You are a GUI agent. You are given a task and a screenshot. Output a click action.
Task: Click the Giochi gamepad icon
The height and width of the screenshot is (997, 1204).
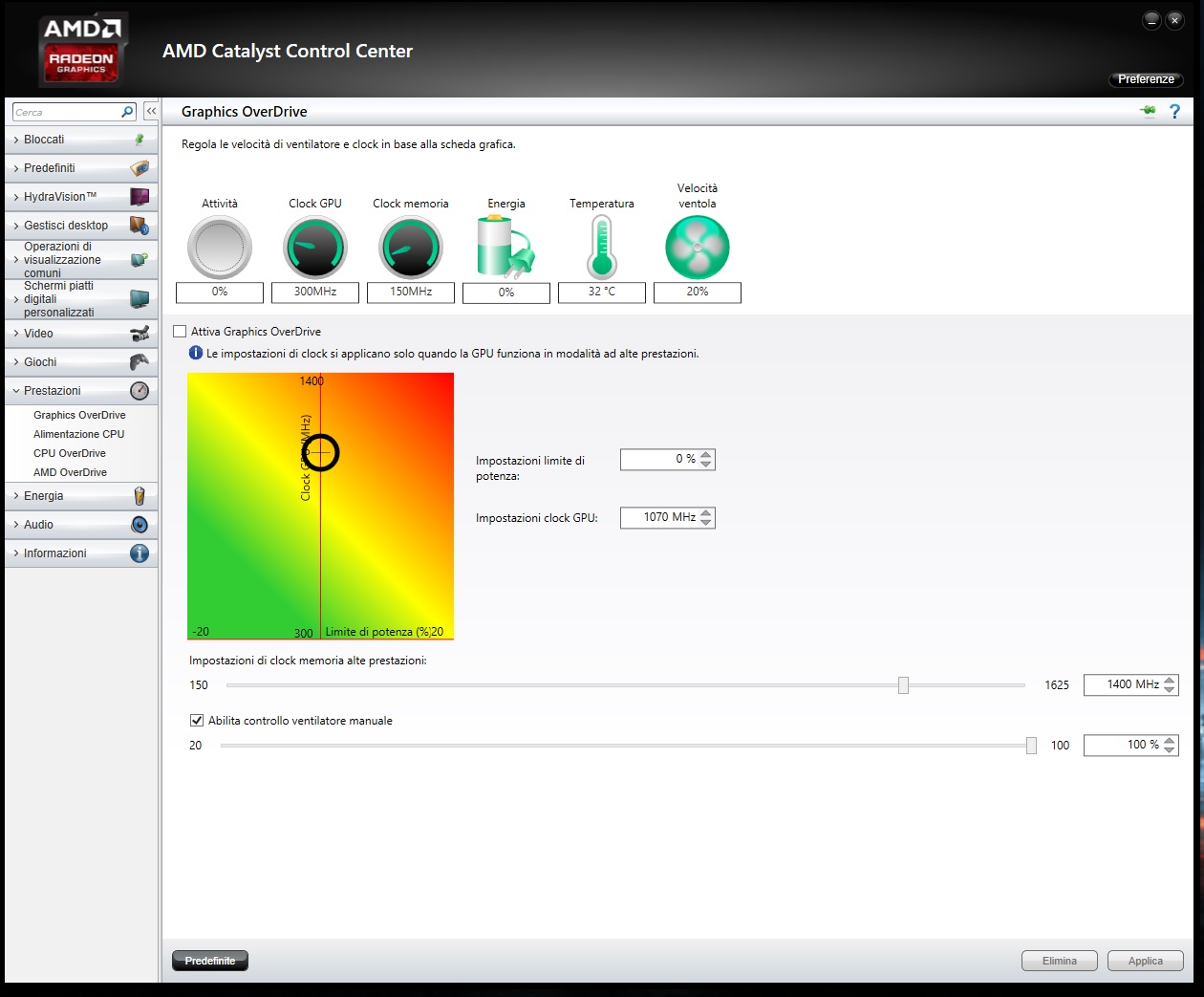point(140,362)
